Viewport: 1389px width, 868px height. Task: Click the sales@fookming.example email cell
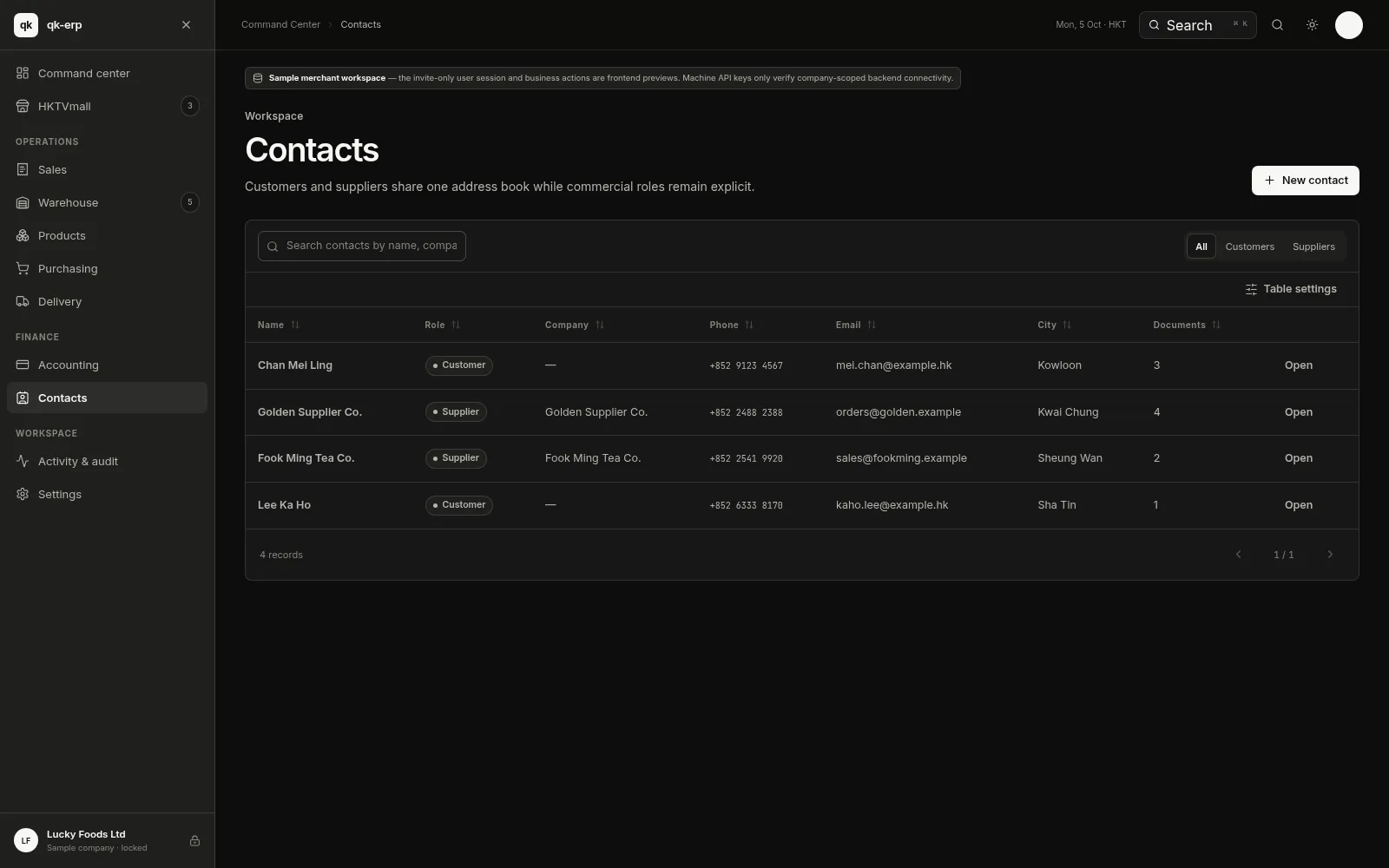pos(901,458)
